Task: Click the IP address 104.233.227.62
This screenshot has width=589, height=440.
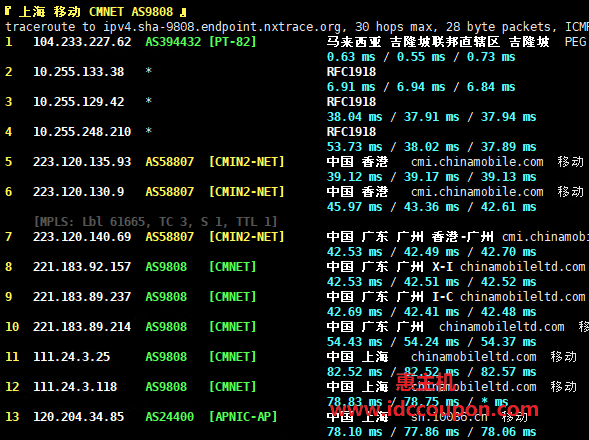Action: point(82,42)
